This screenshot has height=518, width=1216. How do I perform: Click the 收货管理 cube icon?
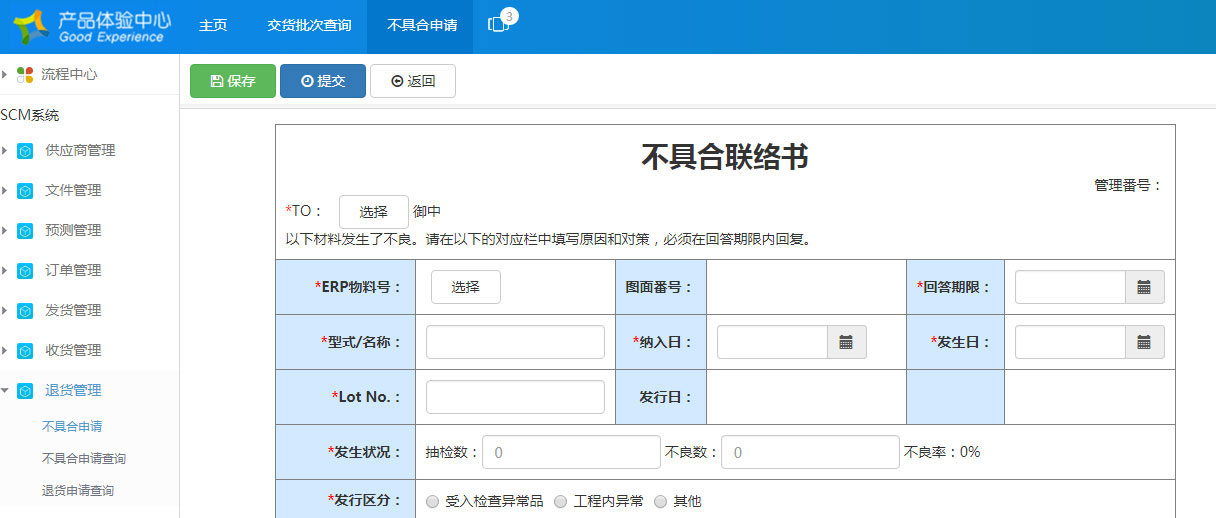click(x=25, y=351)
